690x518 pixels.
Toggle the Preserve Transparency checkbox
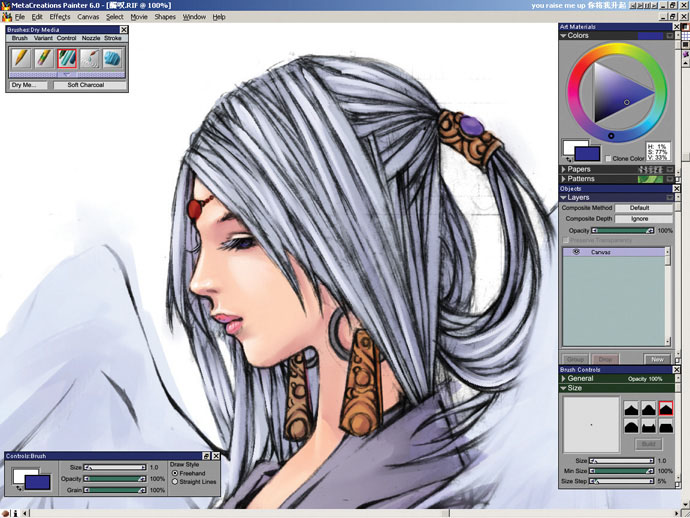click(566, 240)
